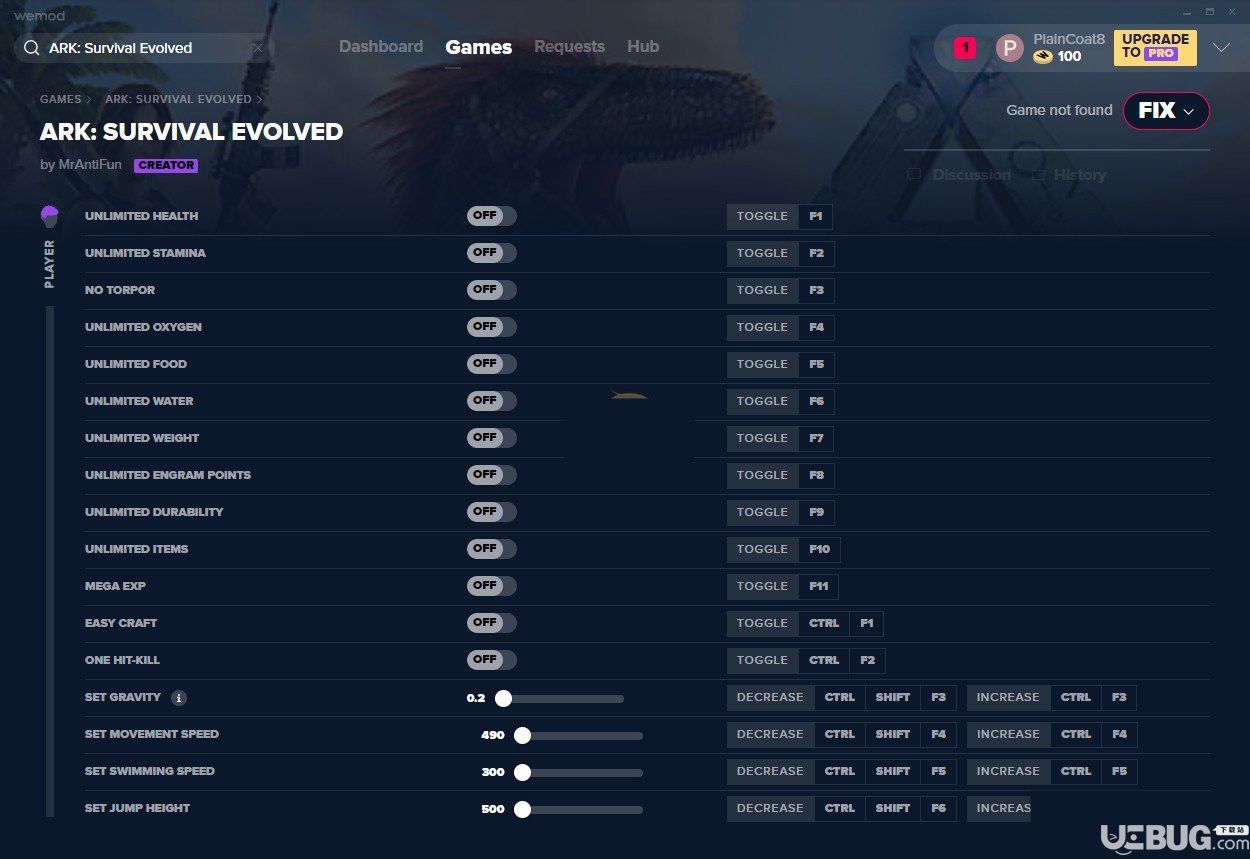Adjust the Set Gravity slider
The image size is (1250, 859).
tap(560, 698)
